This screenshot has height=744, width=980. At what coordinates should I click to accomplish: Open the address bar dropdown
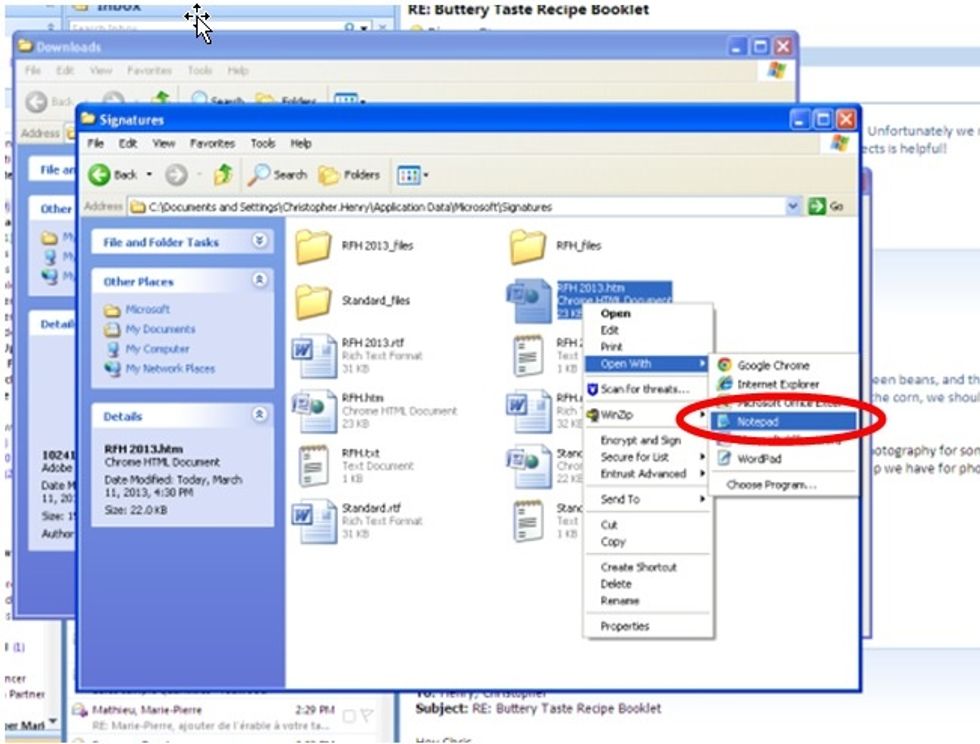click(793, 207)
